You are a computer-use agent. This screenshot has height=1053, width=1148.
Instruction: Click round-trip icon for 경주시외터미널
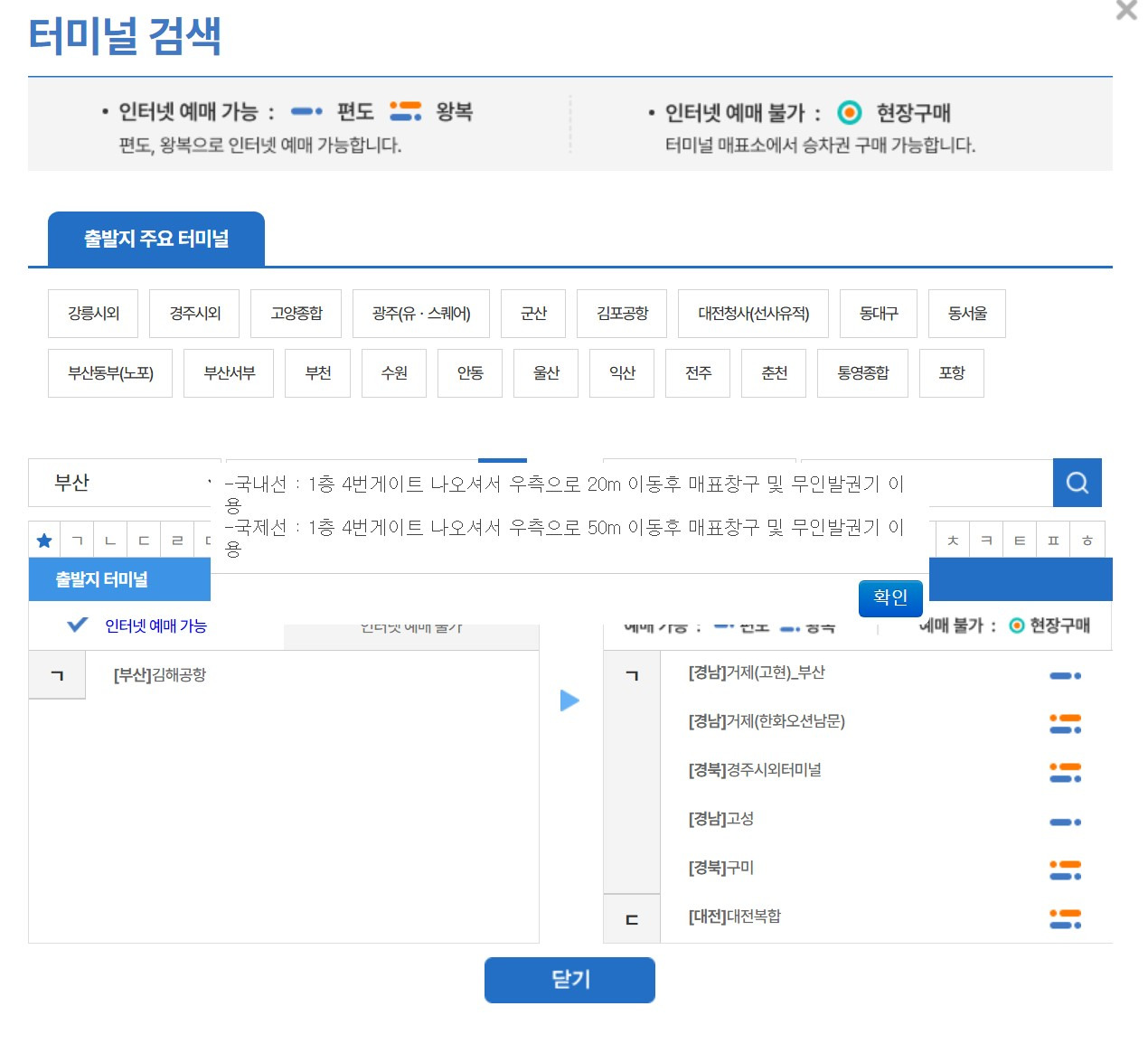click(1065, 773)
